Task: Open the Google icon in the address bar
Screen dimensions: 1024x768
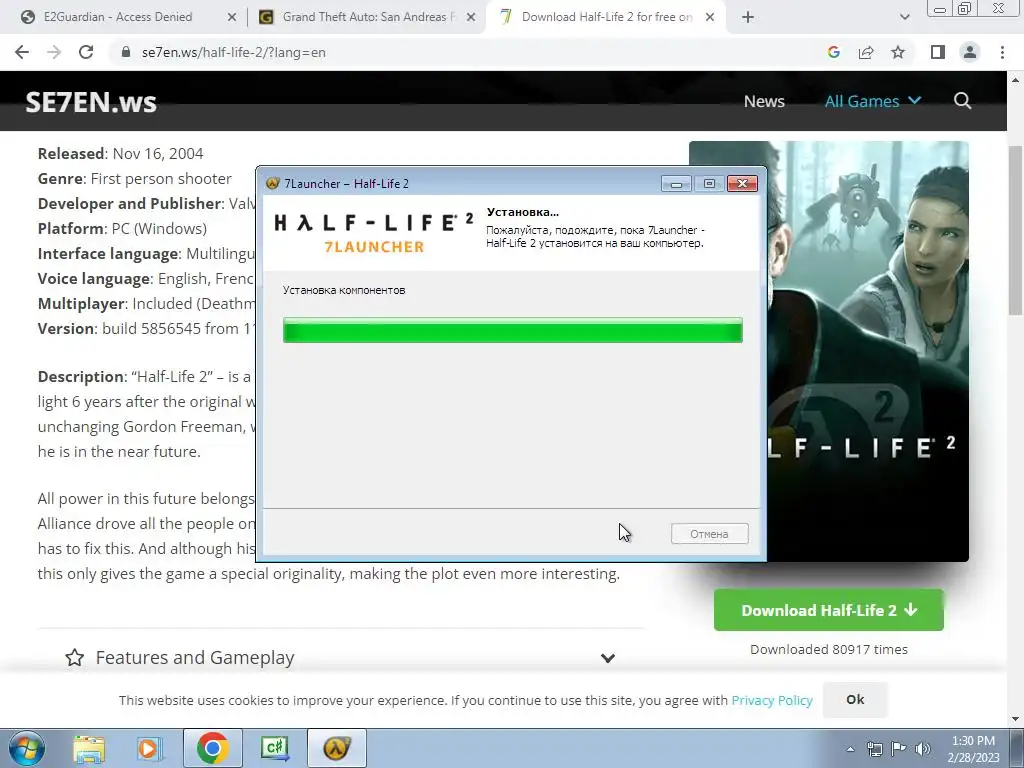Action: (x=833, y=52)
